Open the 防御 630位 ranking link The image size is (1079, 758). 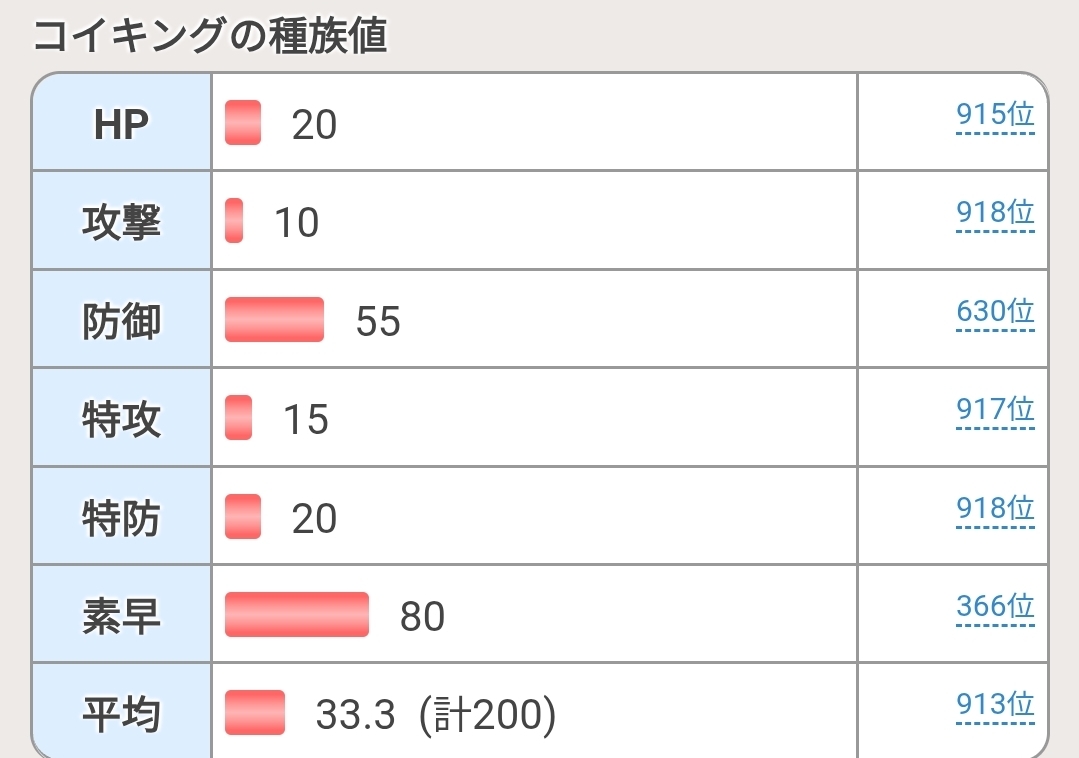pyautogui.click(x=994, y=312)
